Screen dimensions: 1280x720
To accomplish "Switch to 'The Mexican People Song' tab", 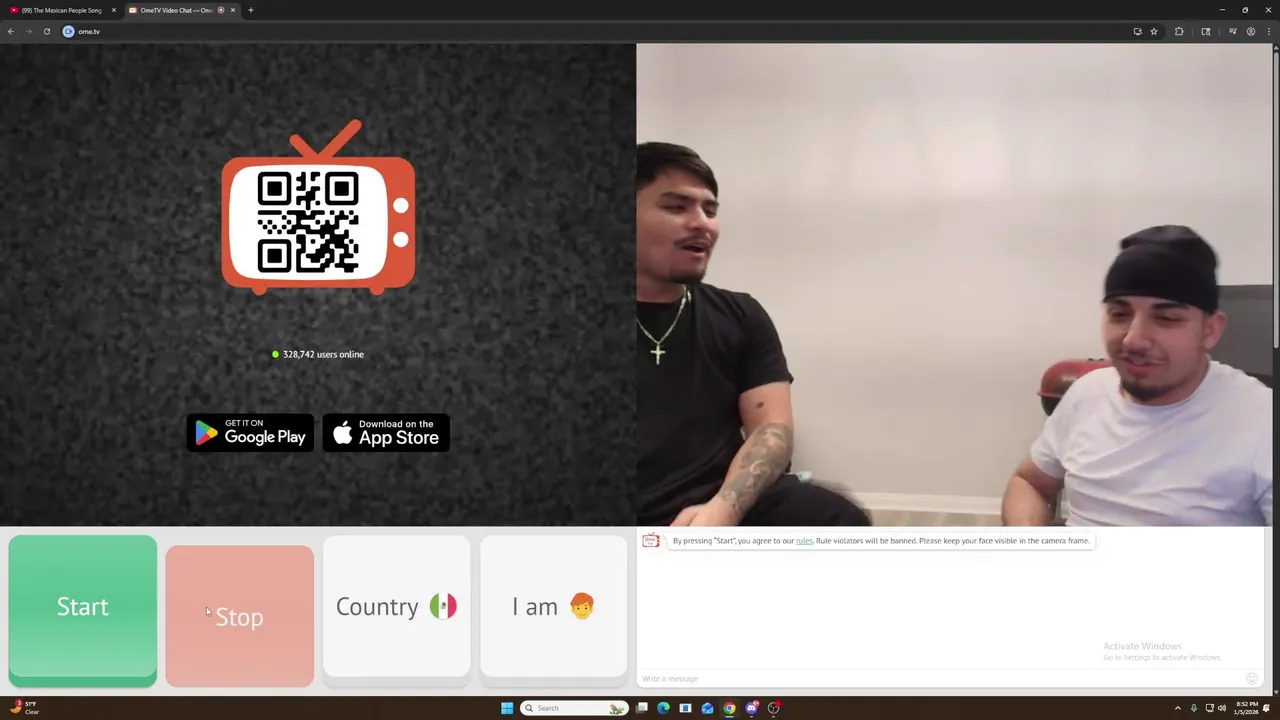I will click(x=62, y=10).
